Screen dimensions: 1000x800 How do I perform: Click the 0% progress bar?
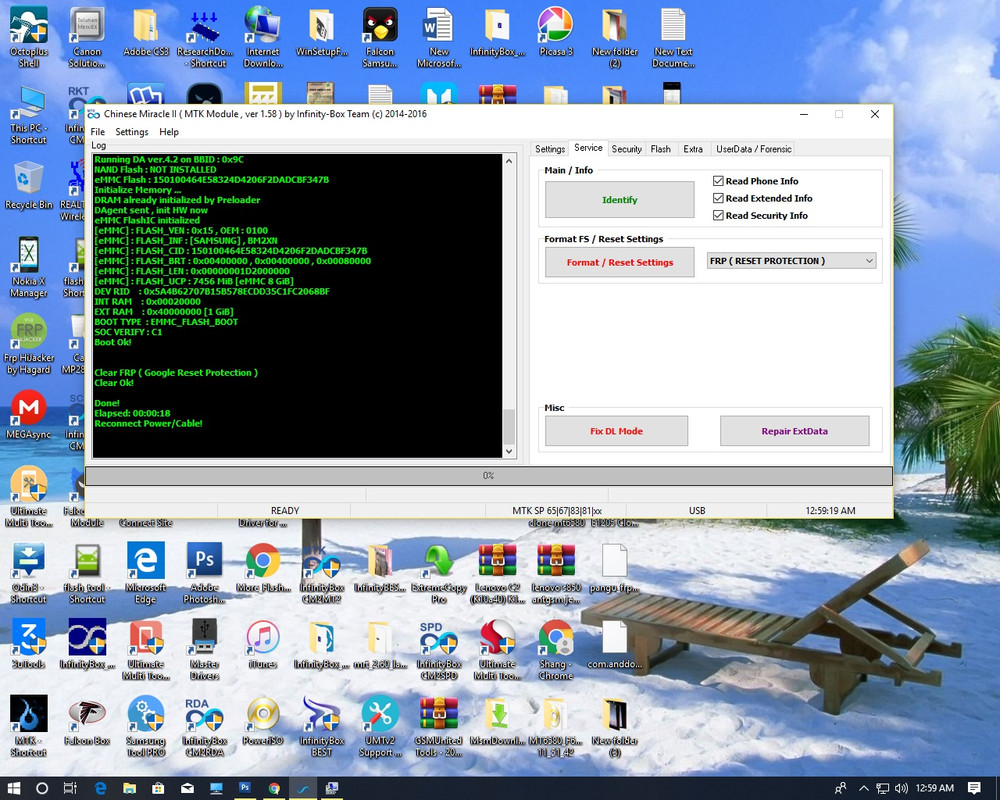[489, 475]
